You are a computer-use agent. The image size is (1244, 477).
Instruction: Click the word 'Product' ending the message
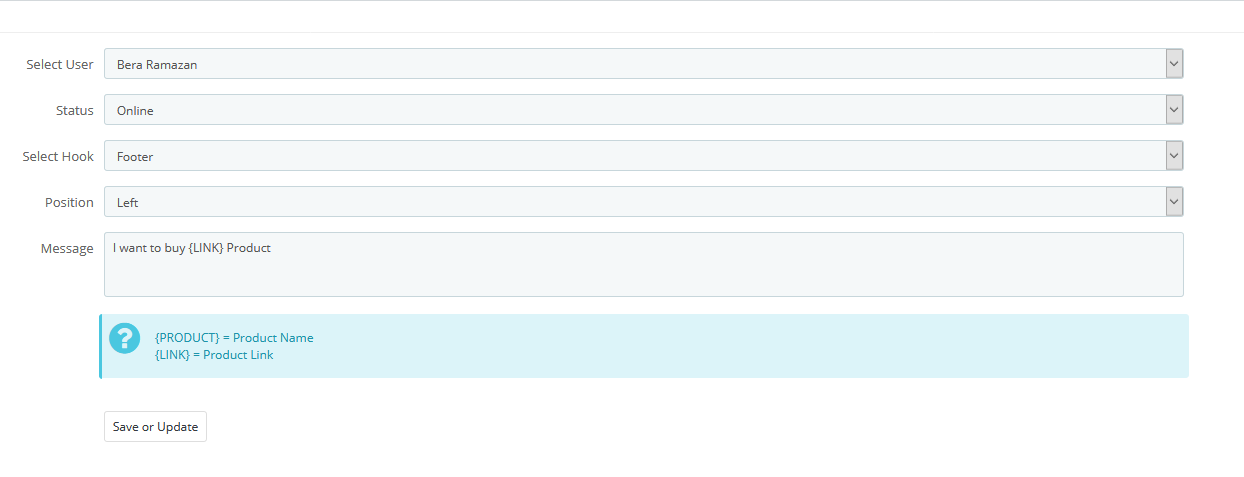tap(249, 248)
